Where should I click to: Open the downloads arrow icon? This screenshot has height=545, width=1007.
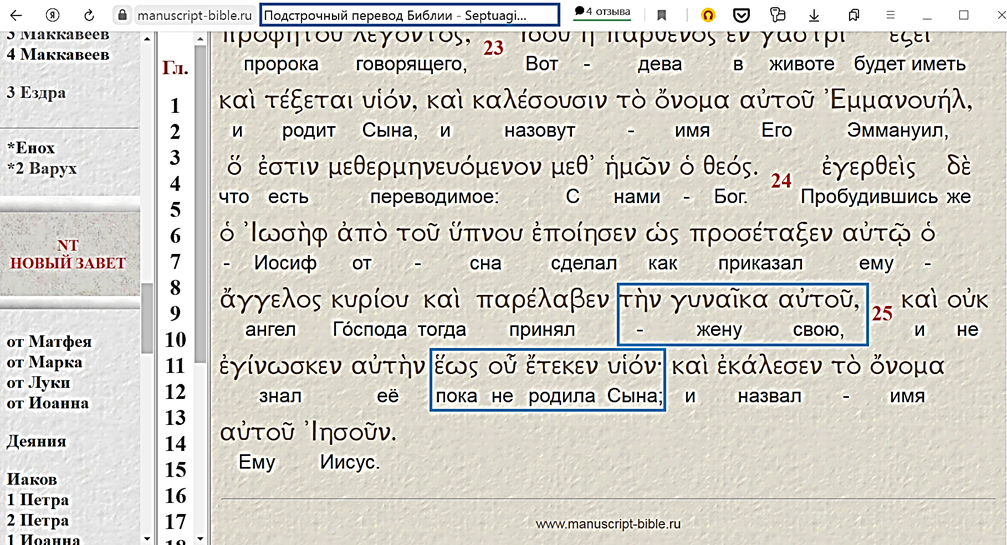tap(814, 15)
